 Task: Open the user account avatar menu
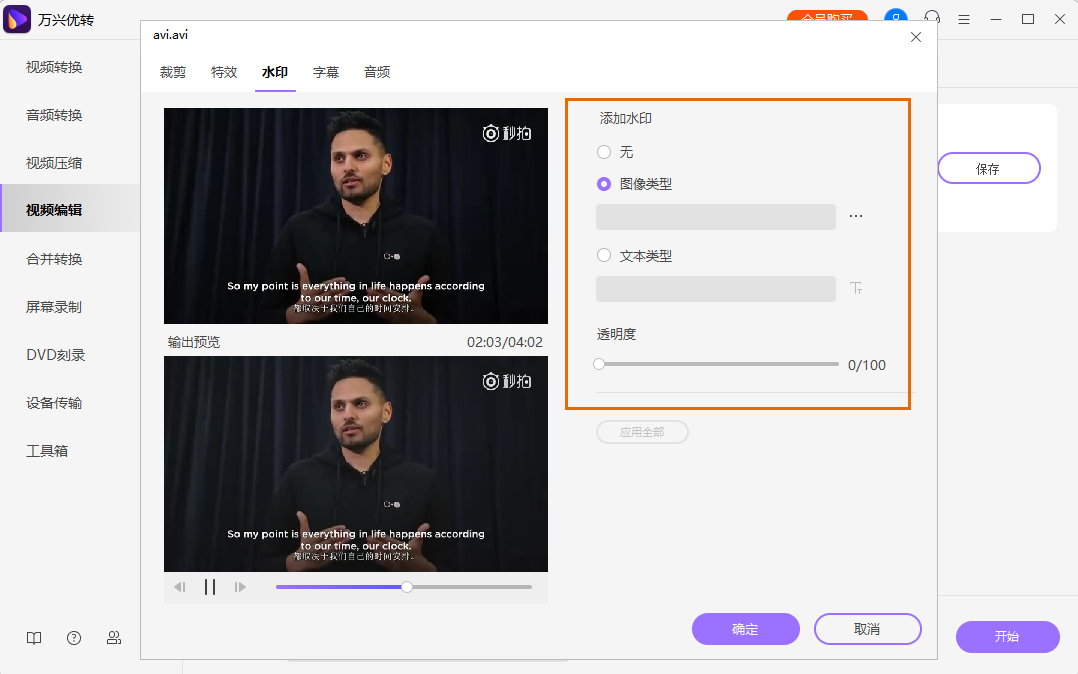[895, 18]
